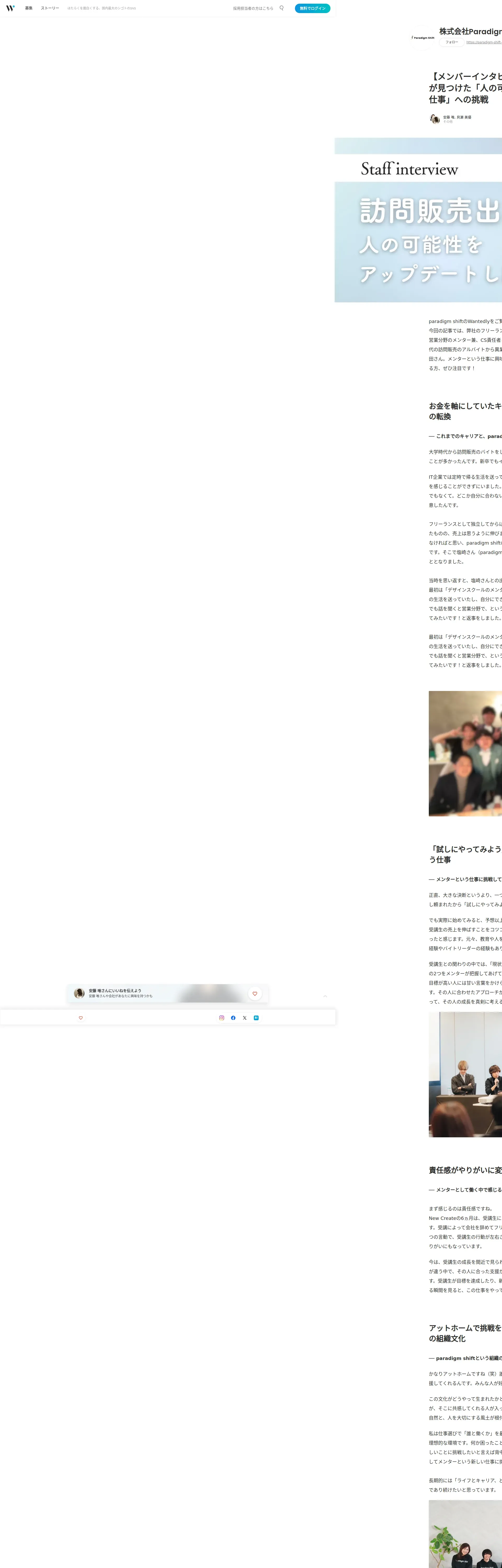Click the フォロー button
This screenshot has width=502, height=1568.
pyautogui.click(x=452, y=42)
